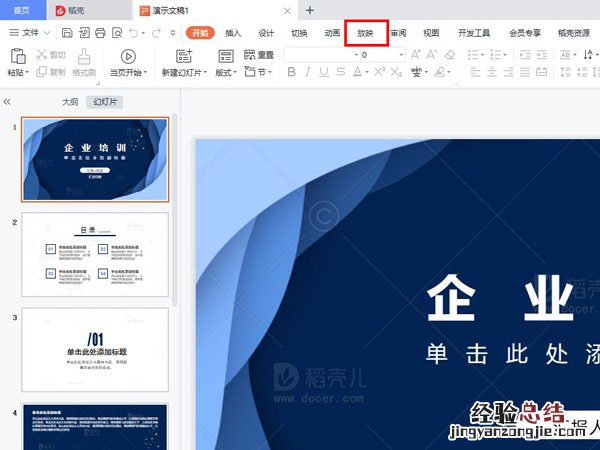Open the Print Preview icon
Viewport: 600px width, 450px height.
point(117,33)
